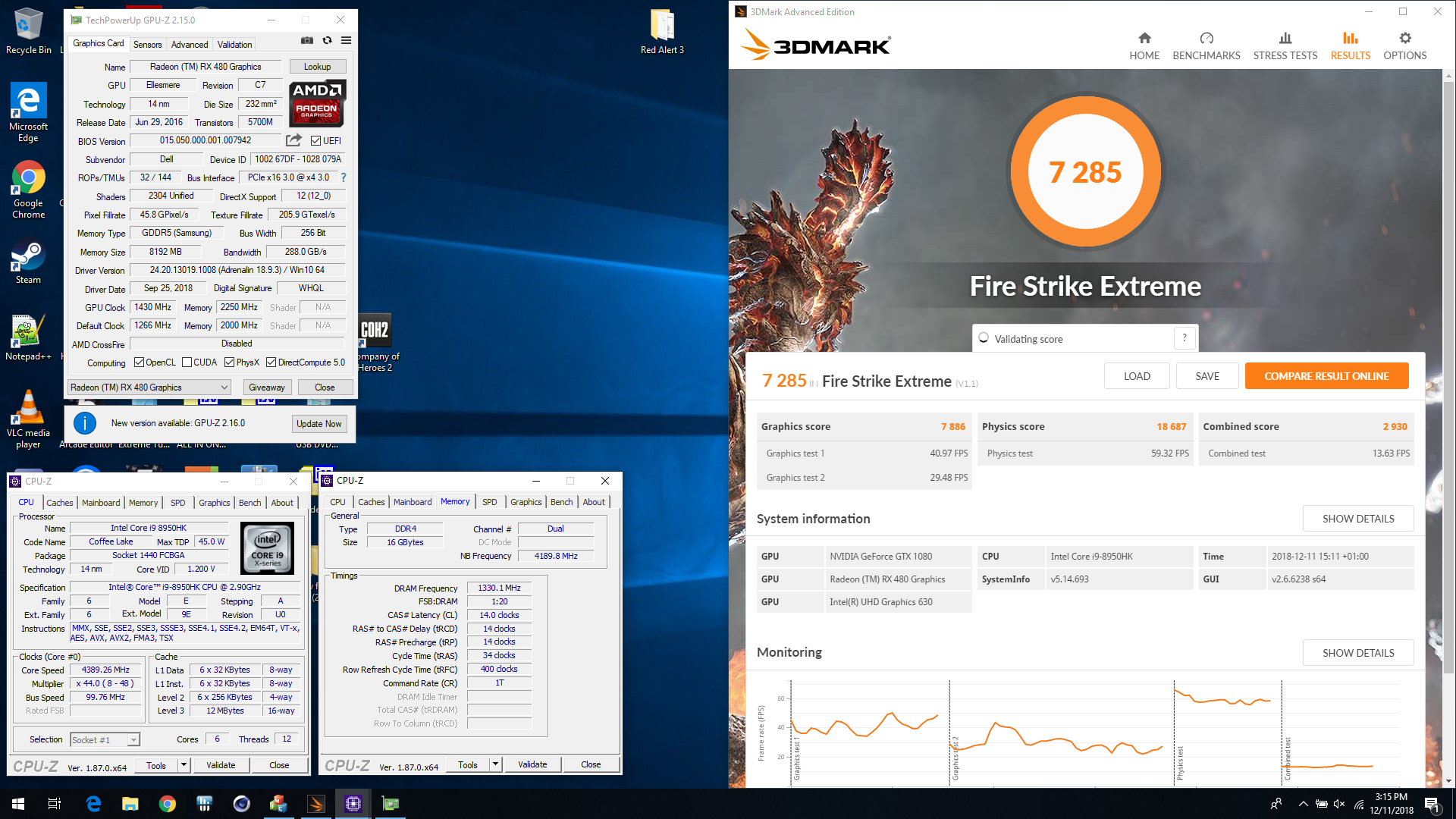The height and width of the screenshot is (819, 1456).
Task: Open 3DMark Home section
Action: [x=1144, y=45]
